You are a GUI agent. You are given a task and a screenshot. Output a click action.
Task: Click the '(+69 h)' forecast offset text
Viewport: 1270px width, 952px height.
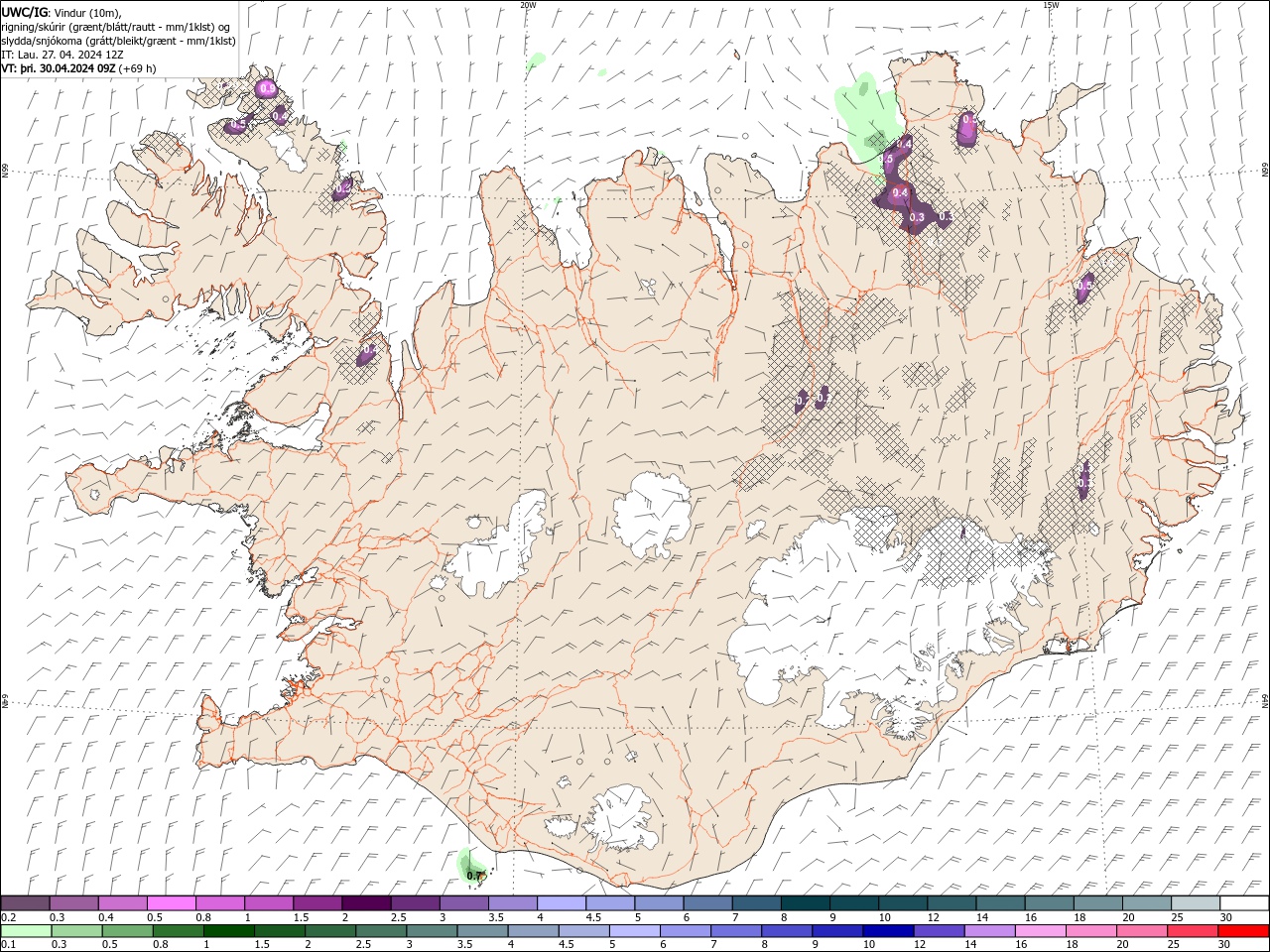pos(138,68)
